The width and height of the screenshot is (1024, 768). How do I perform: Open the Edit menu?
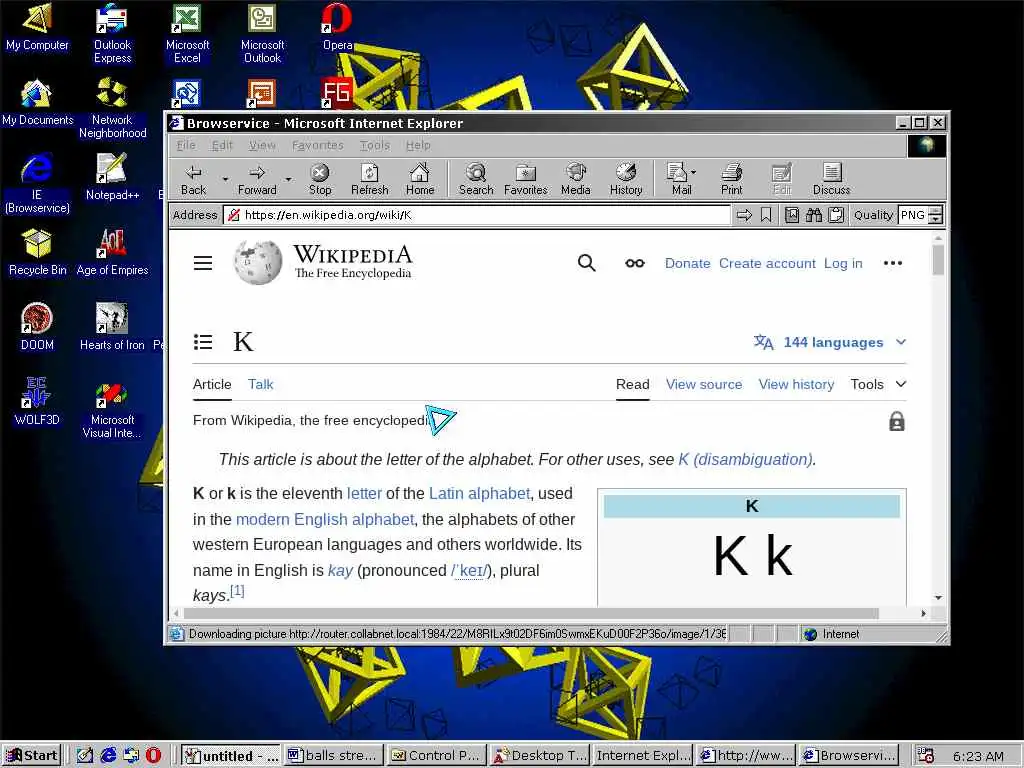coord(222,145)
